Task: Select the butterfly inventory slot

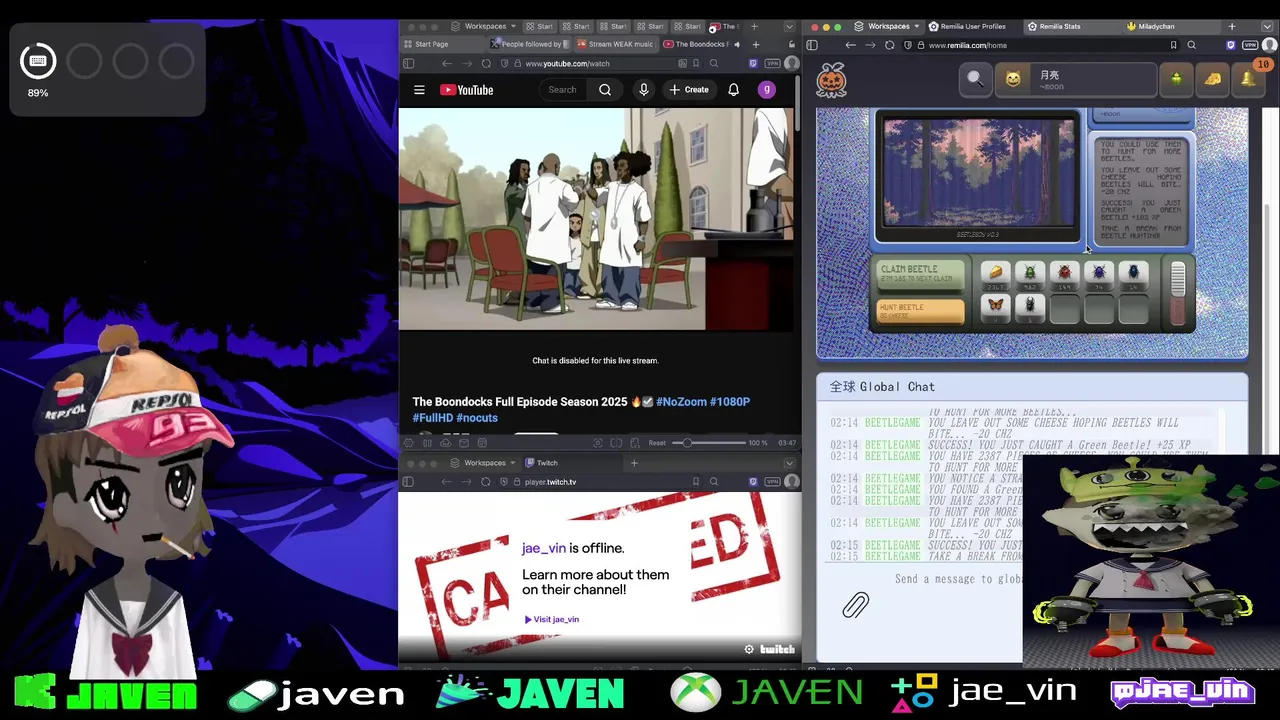Action: coord(995,307)
